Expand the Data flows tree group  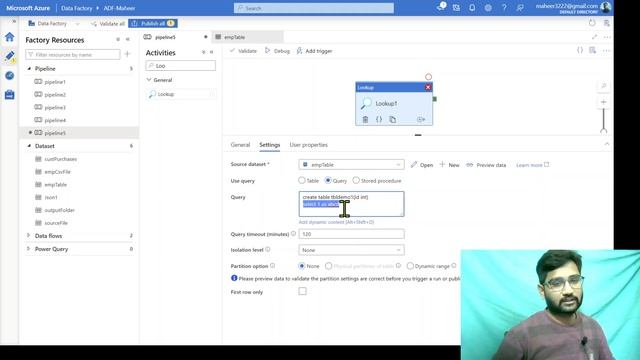(x=28, y=236)
